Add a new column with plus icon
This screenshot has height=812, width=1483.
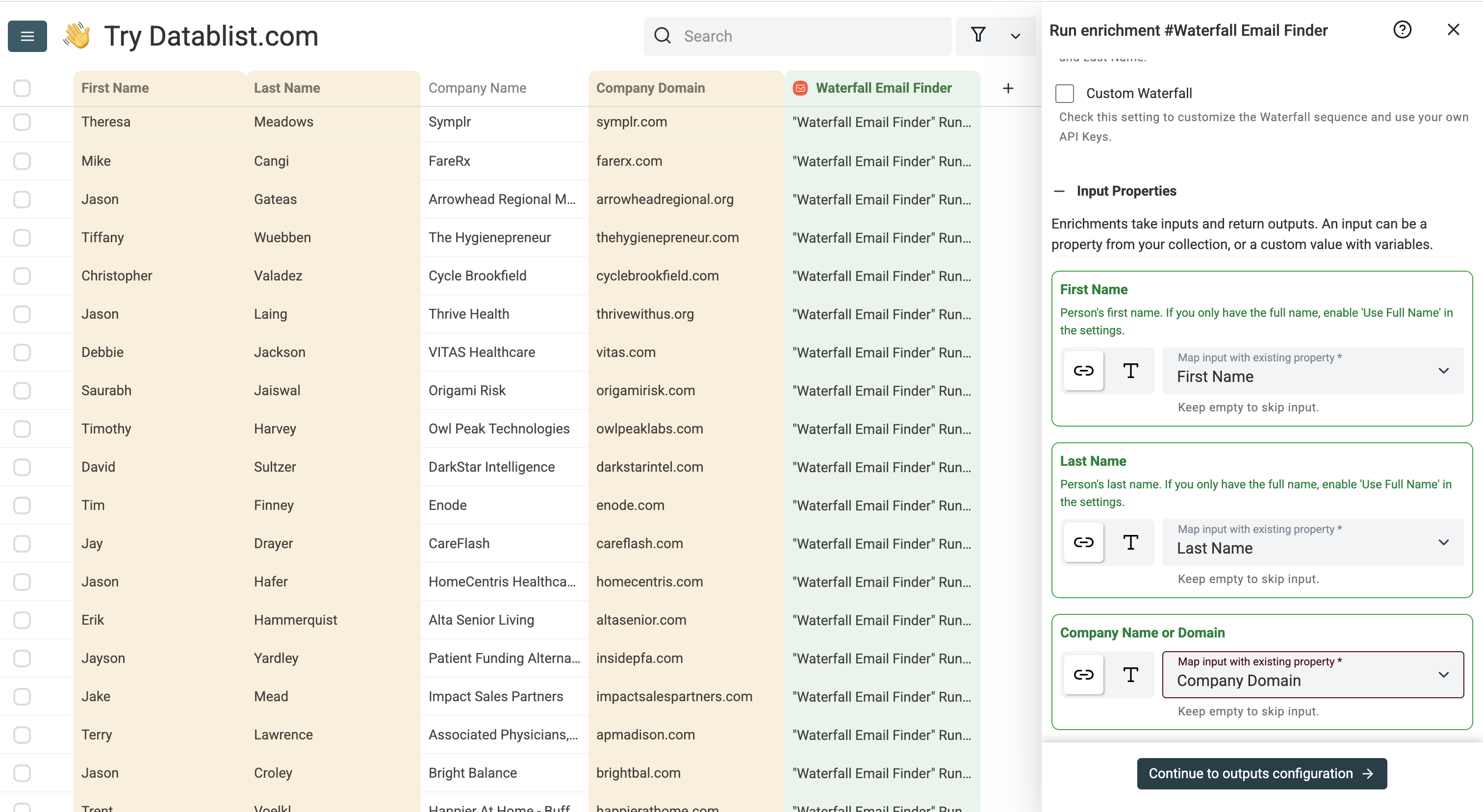[1008, 88]
